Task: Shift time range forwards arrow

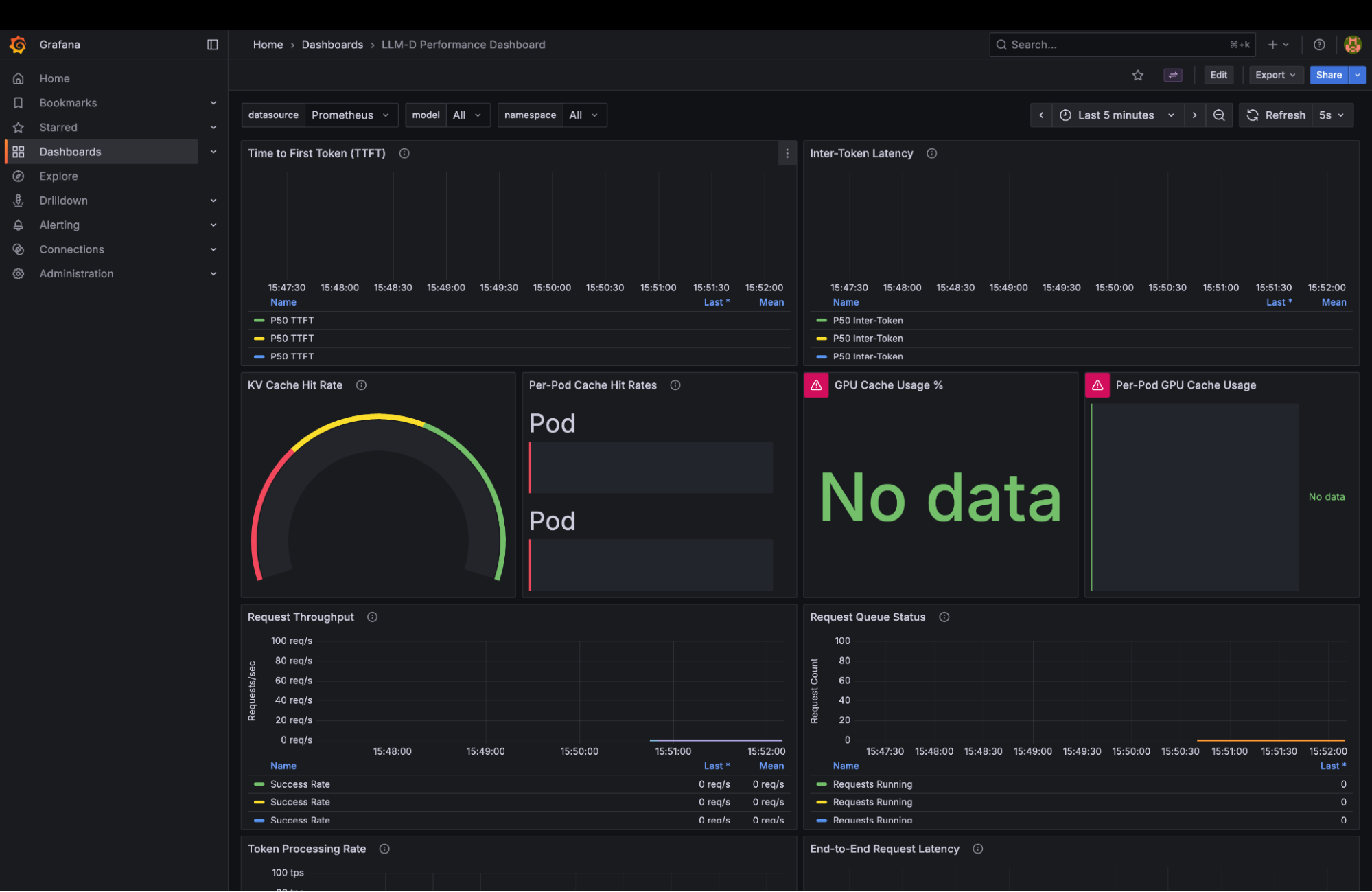Action: (x=1195, y=115)
